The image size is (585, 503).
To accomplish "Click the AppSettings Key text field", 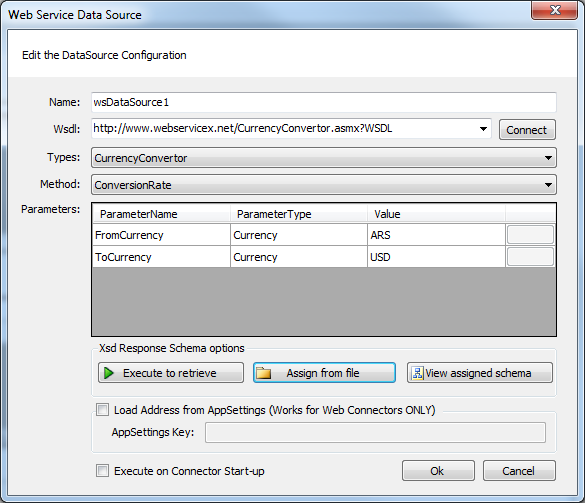I will pos(375,432).
